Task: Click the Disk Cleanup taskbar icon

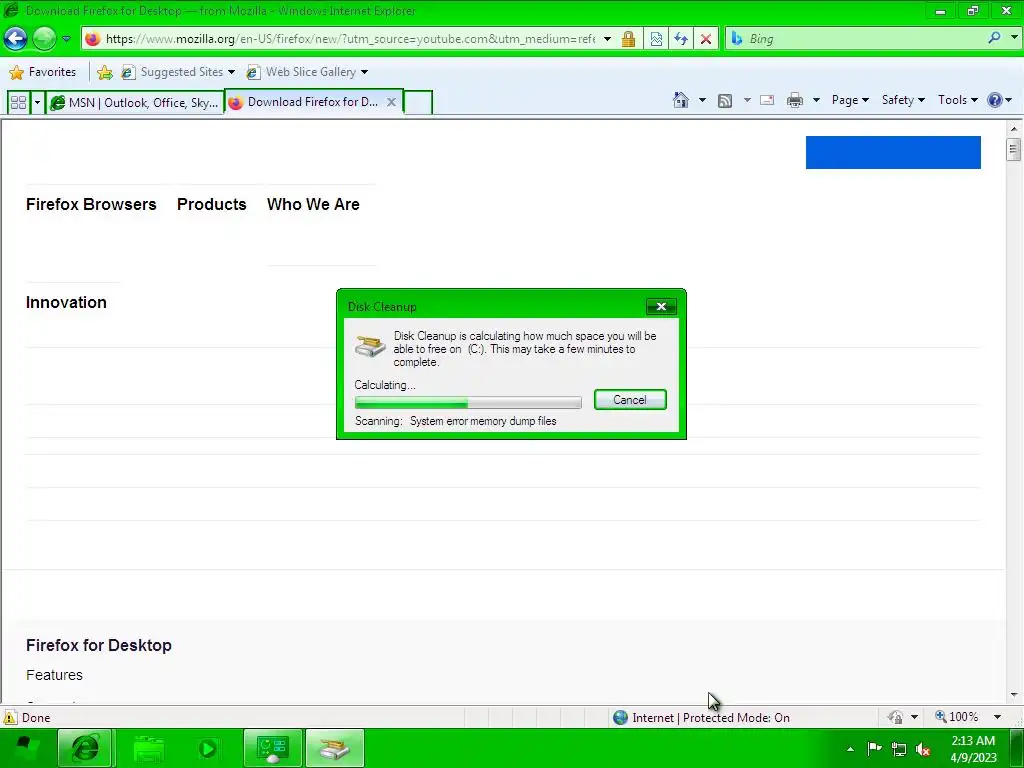Action: [x=334, y=748]
